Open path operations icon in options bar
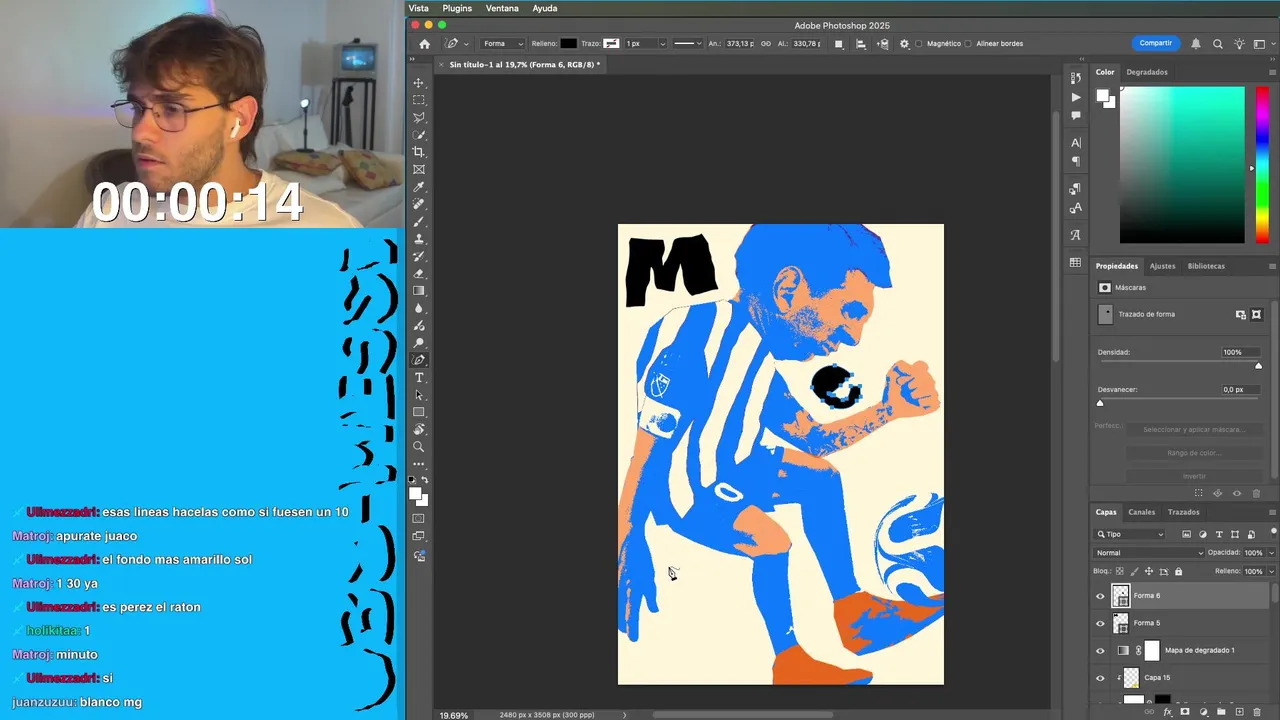This screenshot has height=720, width=1280. tap(839, 44)
